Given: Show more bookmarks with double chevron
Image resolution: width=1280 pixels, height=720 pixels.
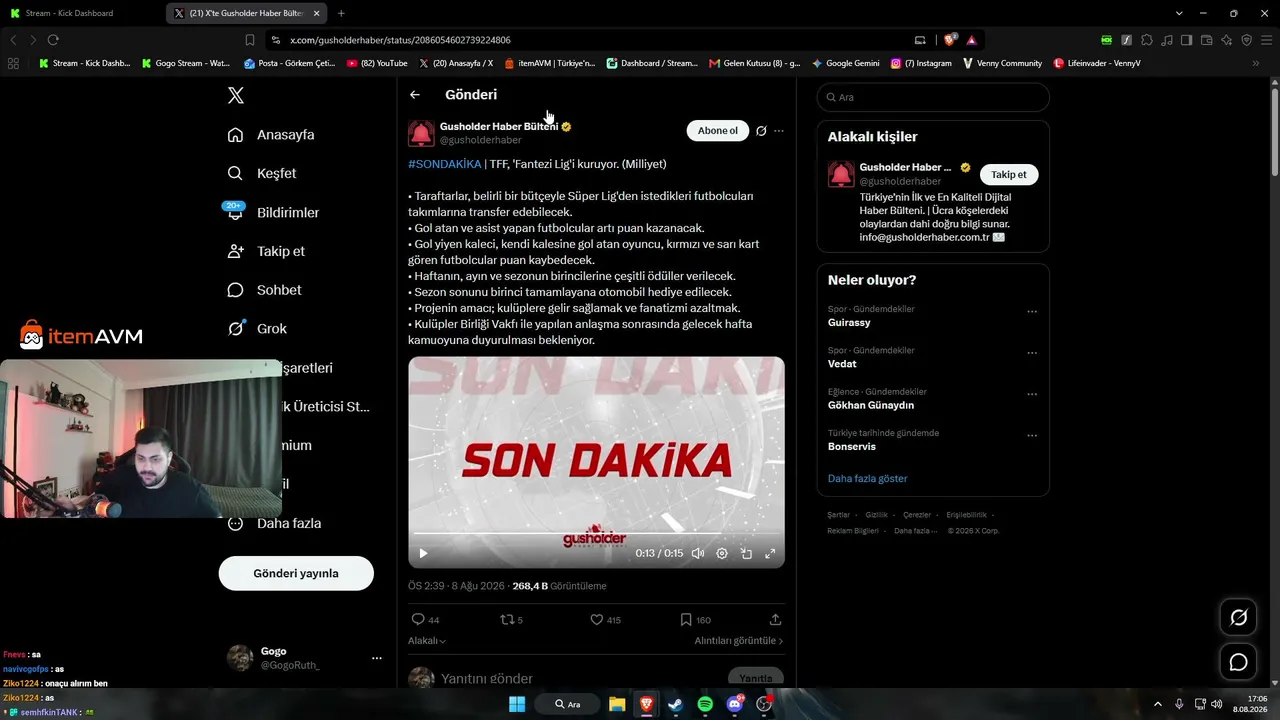Looking at the screenshot, I should coord(1256,63).
